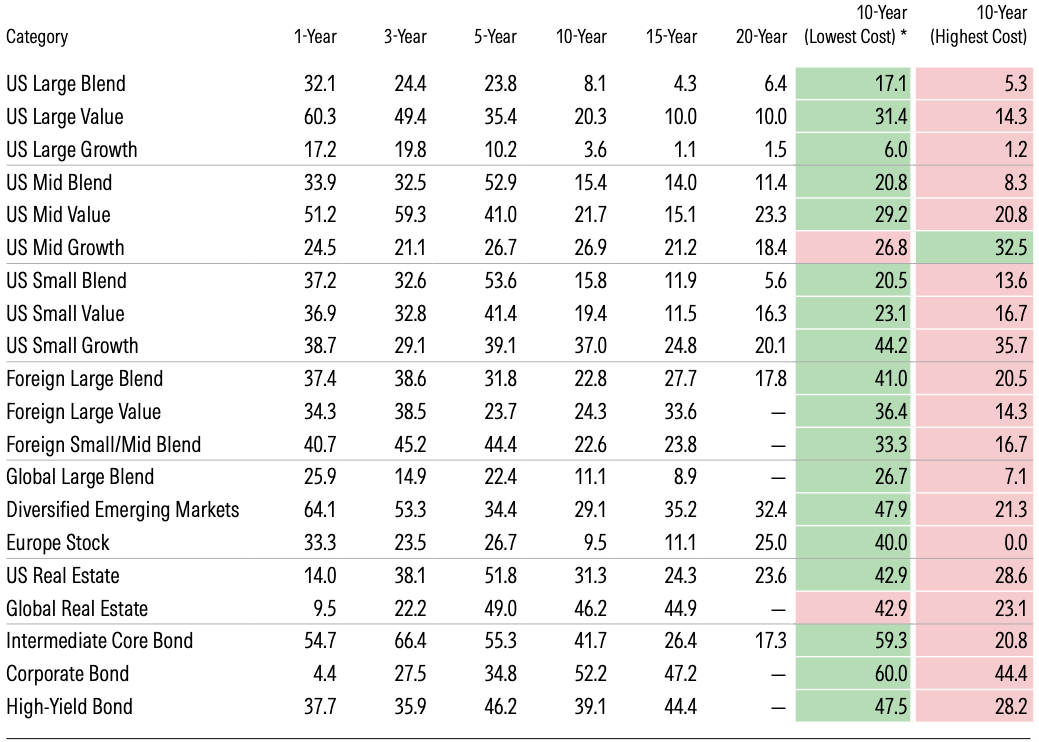
Task: Click the High-Yield Bond row label
Action: coord(69,707)
